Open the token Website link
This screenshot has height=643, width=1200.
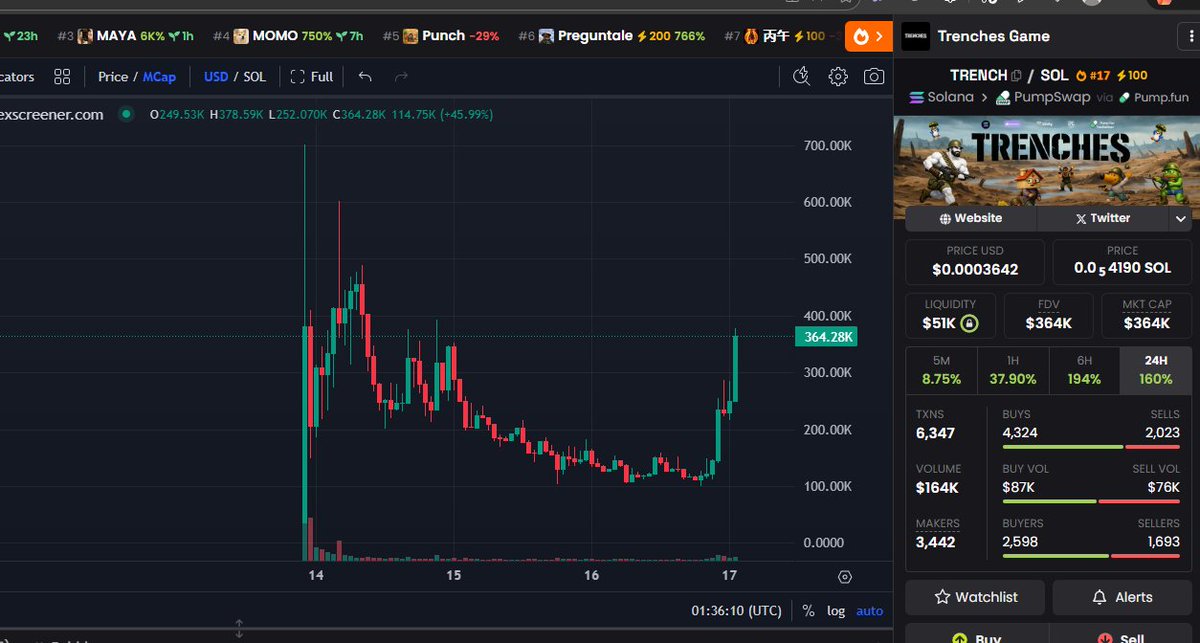[971, 218]
